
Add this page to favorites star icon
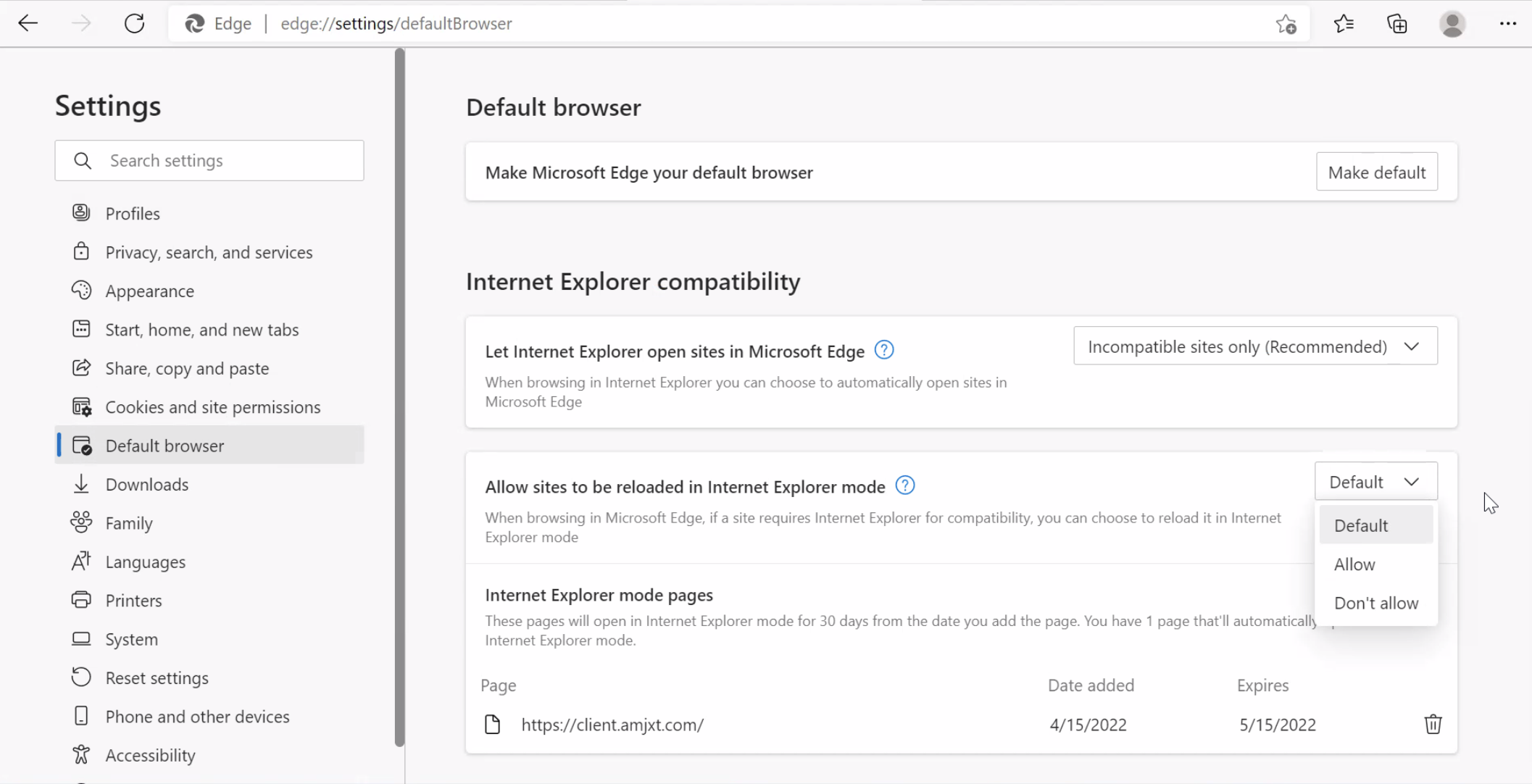point(1286,24)
